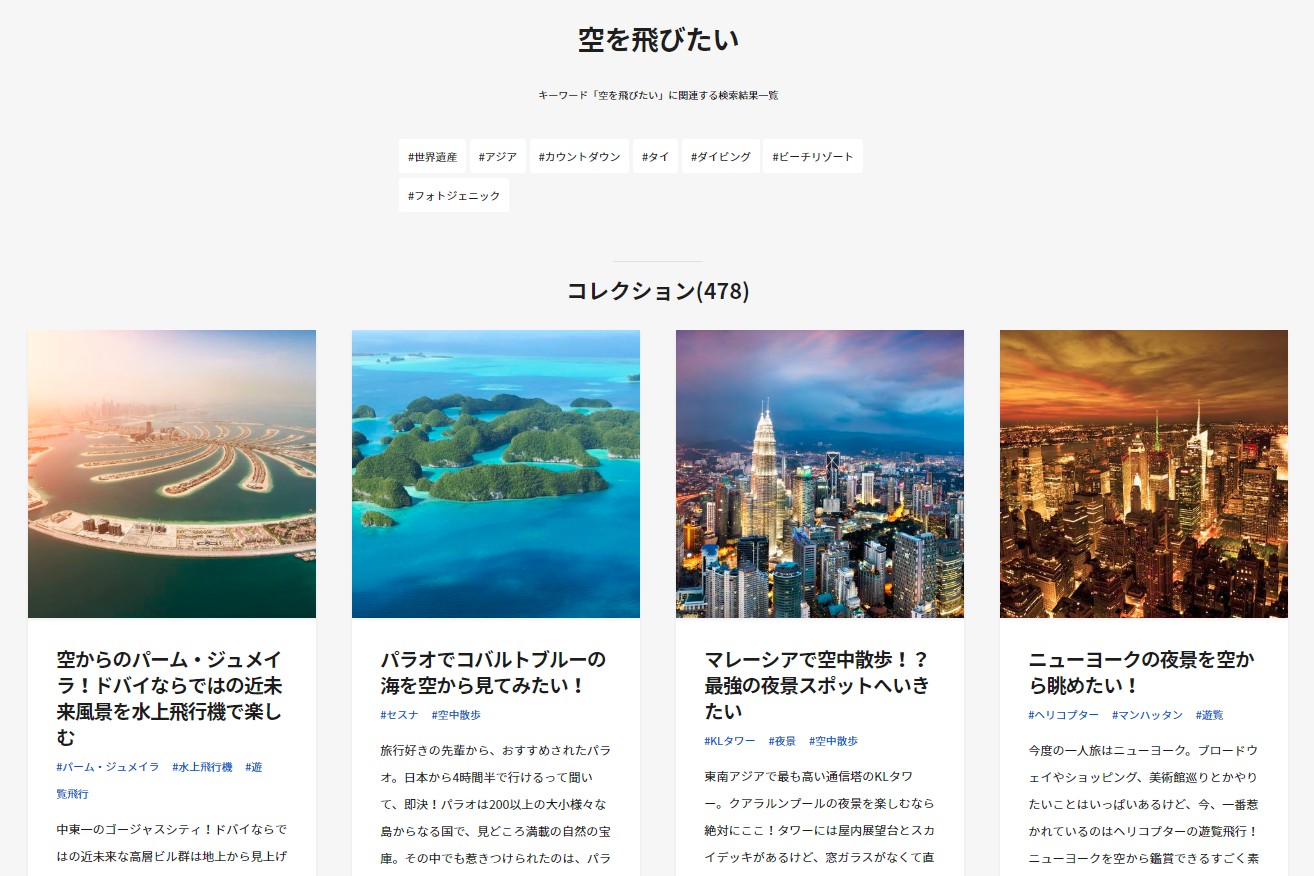Click the #アジア tag
1314x876 pixels.
[x=497, y=156]
